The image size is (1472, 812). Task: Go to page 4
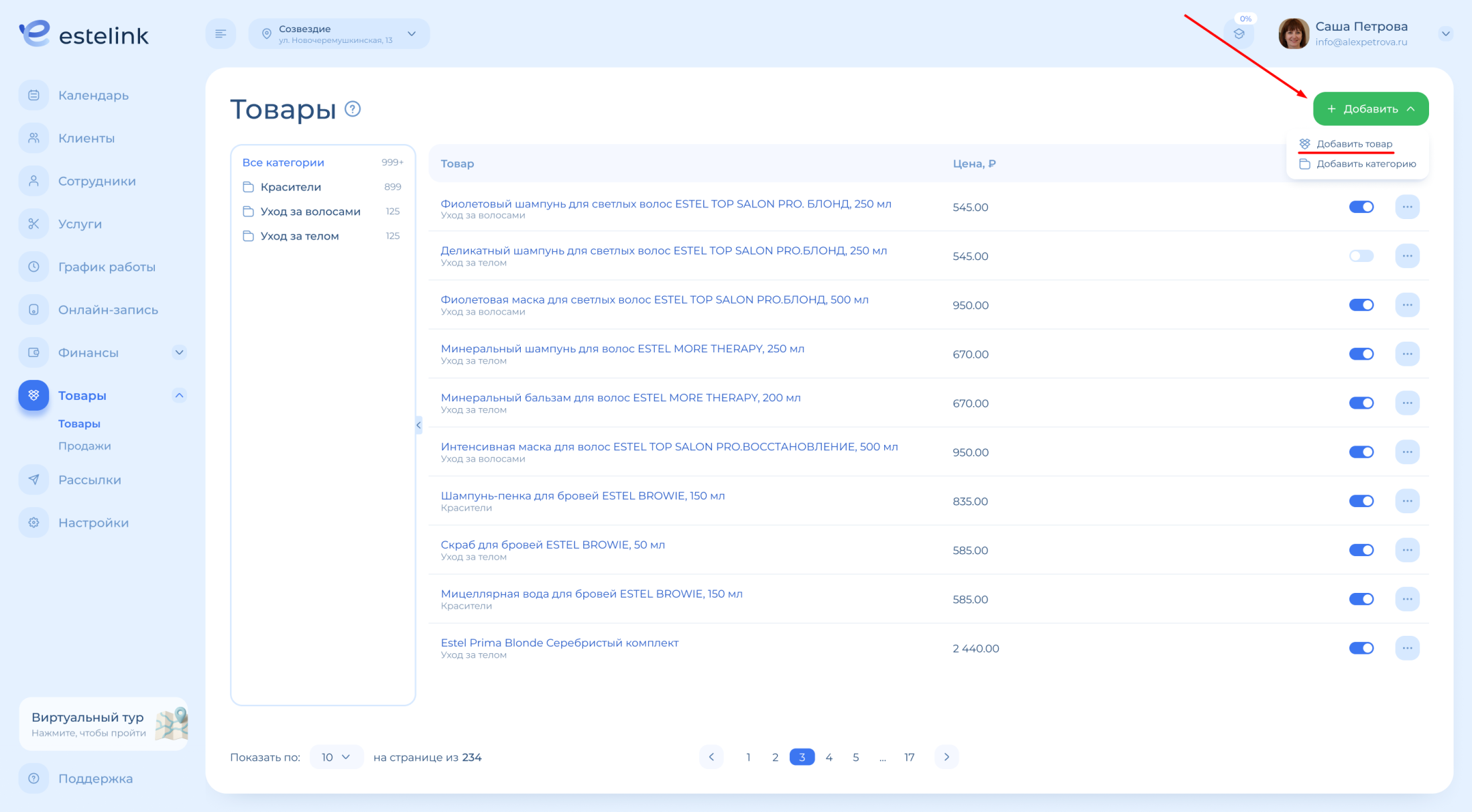(x=829, y=757)
